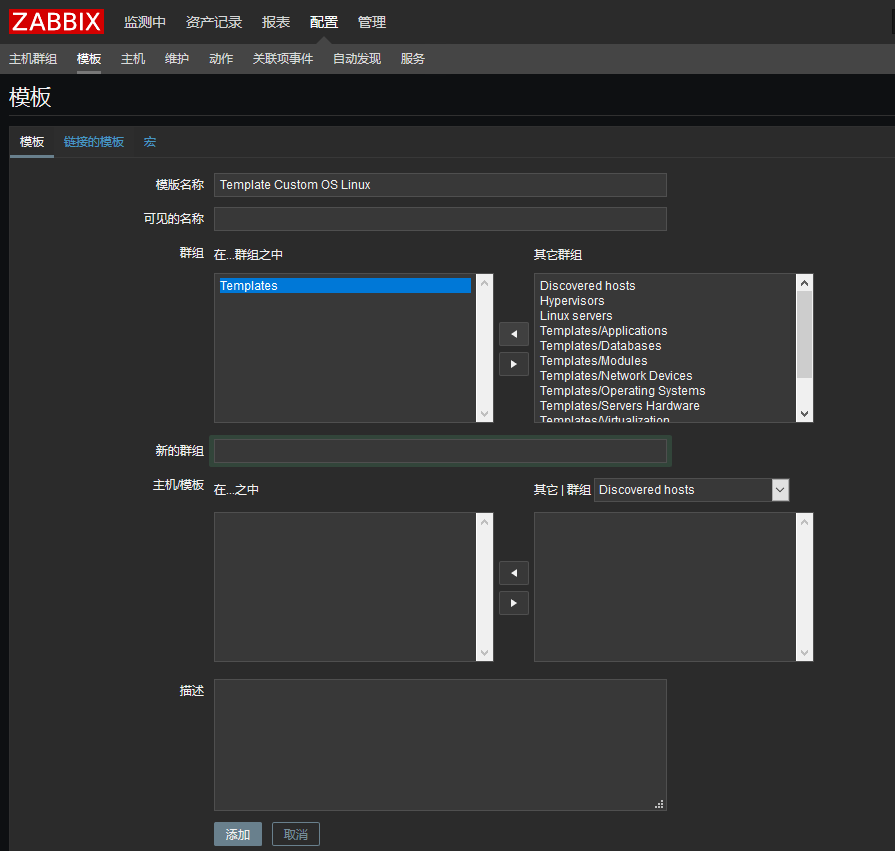The image size is (895, 851).
Task: Click the ZABBIX logo
Action: [x=57, y=22]
